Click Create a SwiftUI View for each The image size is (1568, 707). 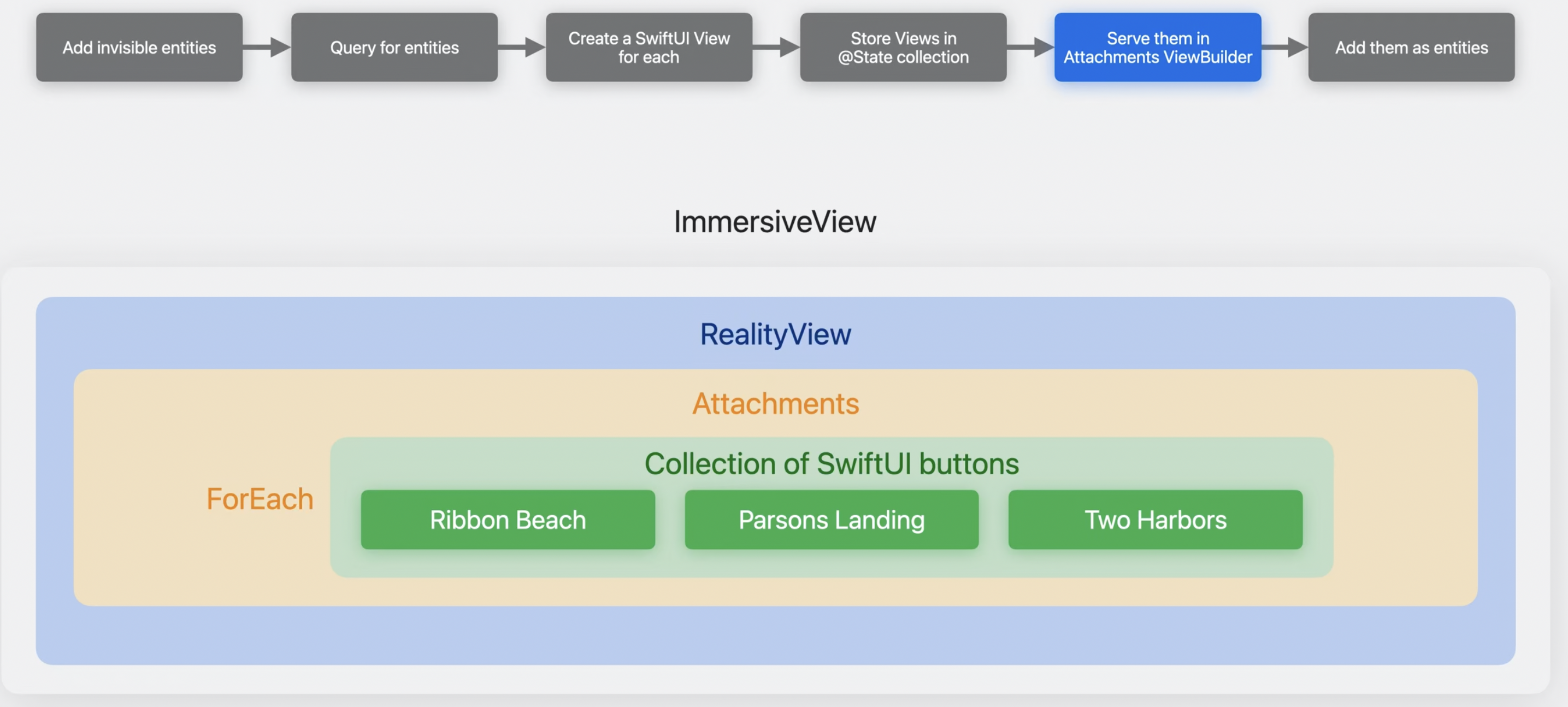(x=649, y=48)
